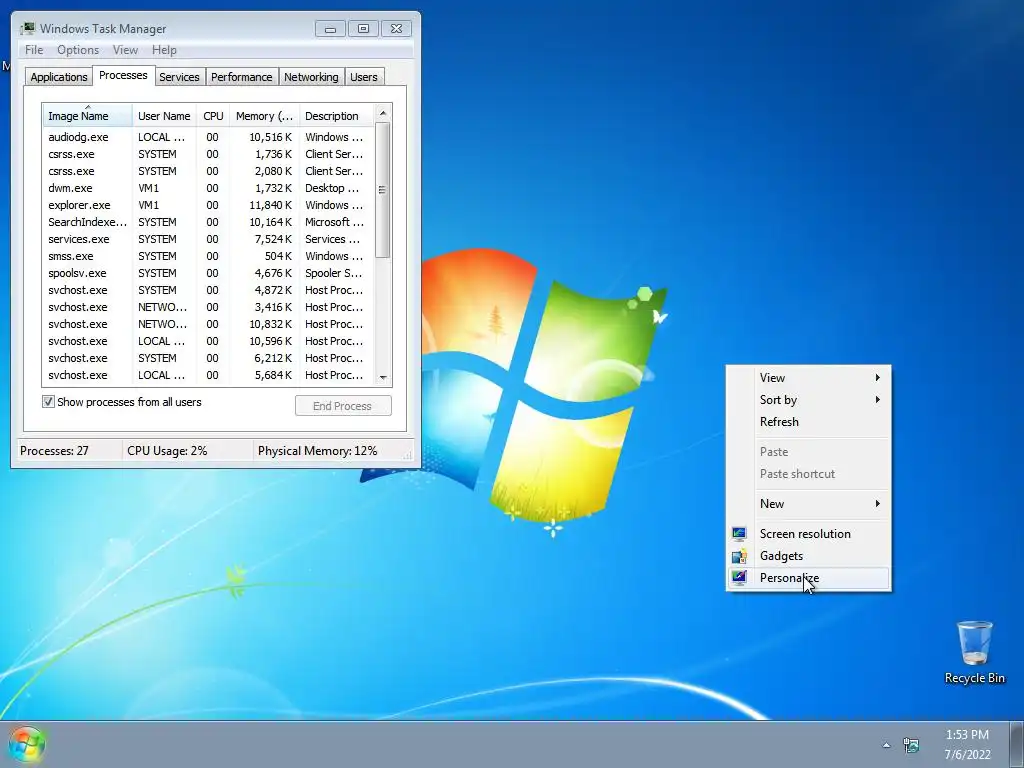Click the network tray icon

[911, 744]
